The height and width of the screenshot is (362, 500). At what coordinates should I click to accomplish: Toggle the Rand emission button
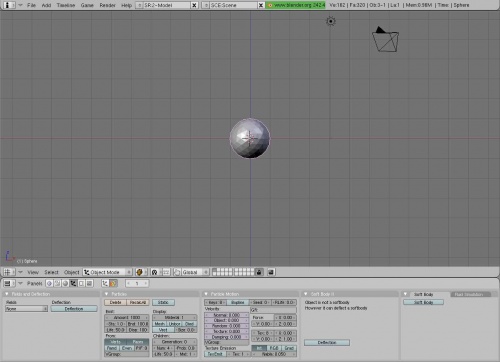(x=112, y=348)
